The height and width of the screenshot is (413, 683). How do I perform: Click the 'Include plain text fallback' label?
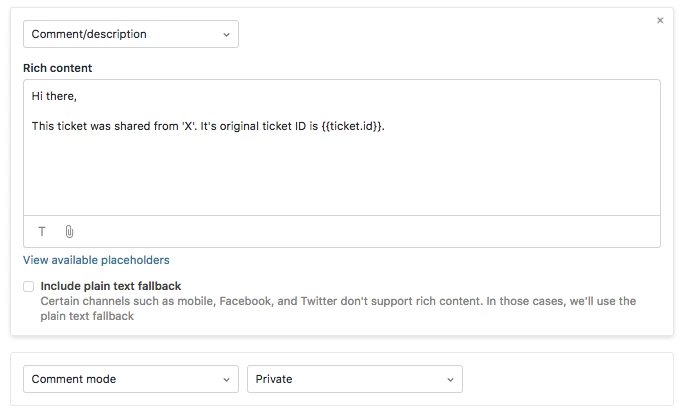tap(110, 286)
